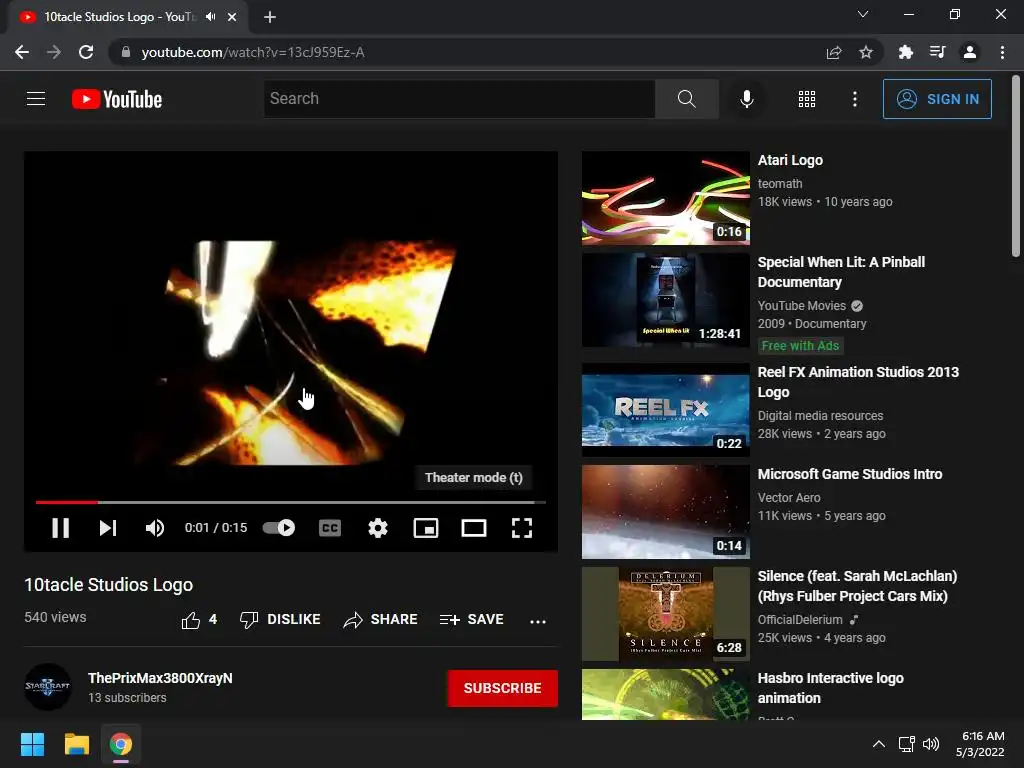The width and height of the screenshot is (1024, 768).
Task: Open Reel FX Animation Studios thumbnail
Action: pyautogui.click(x=665, y=409)
